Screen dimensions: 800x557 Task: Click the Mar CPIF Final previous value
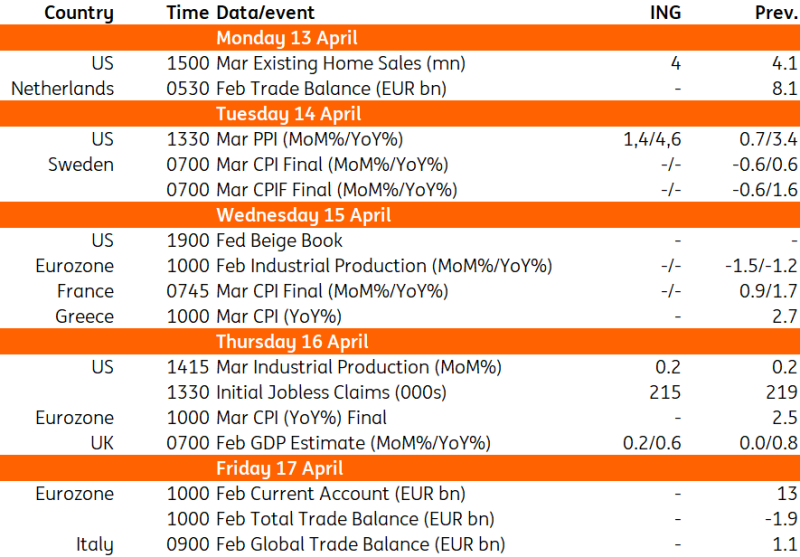point(764,190)
